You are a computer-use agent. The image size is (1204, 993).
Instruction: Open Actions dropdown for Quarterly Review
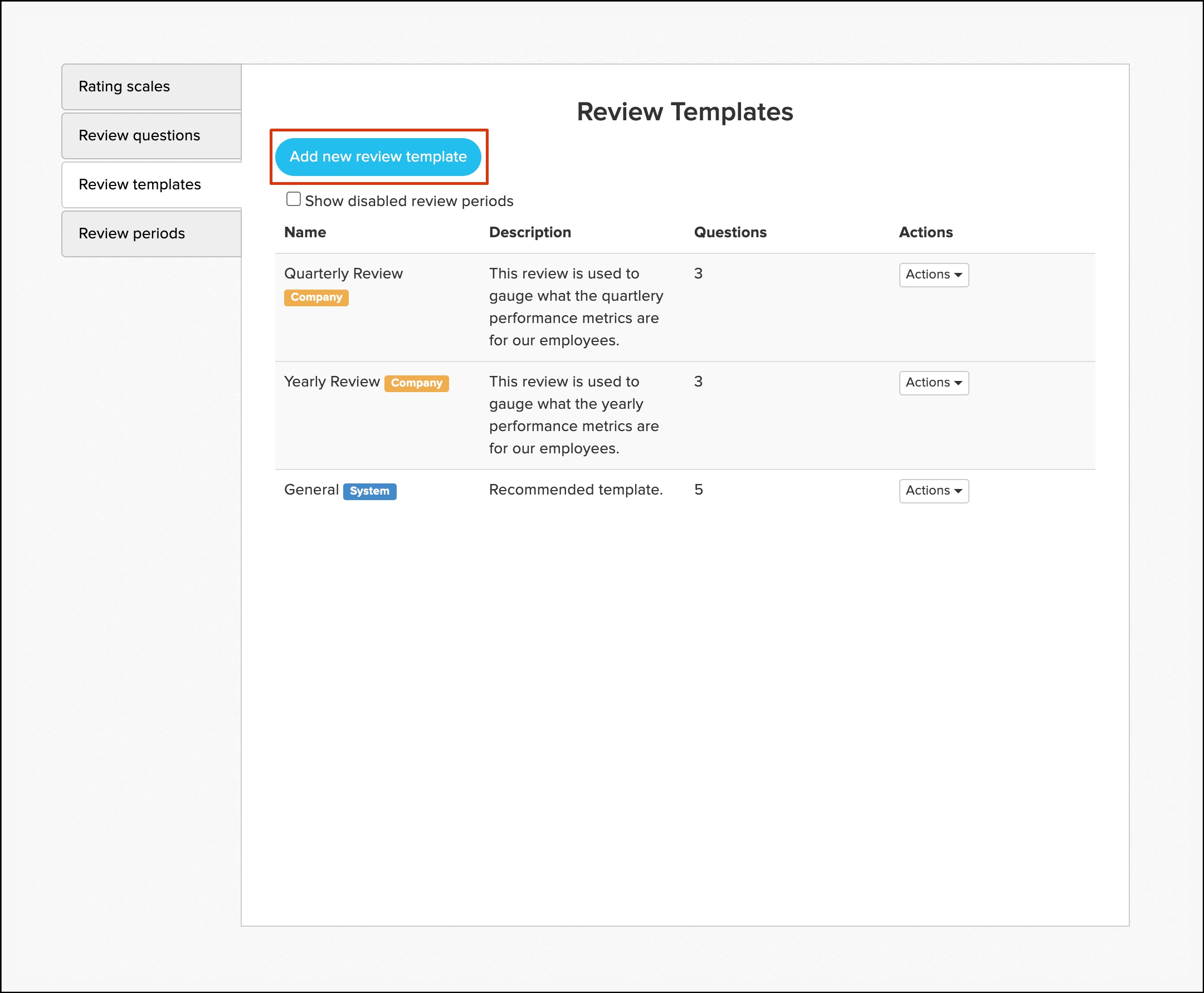tap(933, 275)
